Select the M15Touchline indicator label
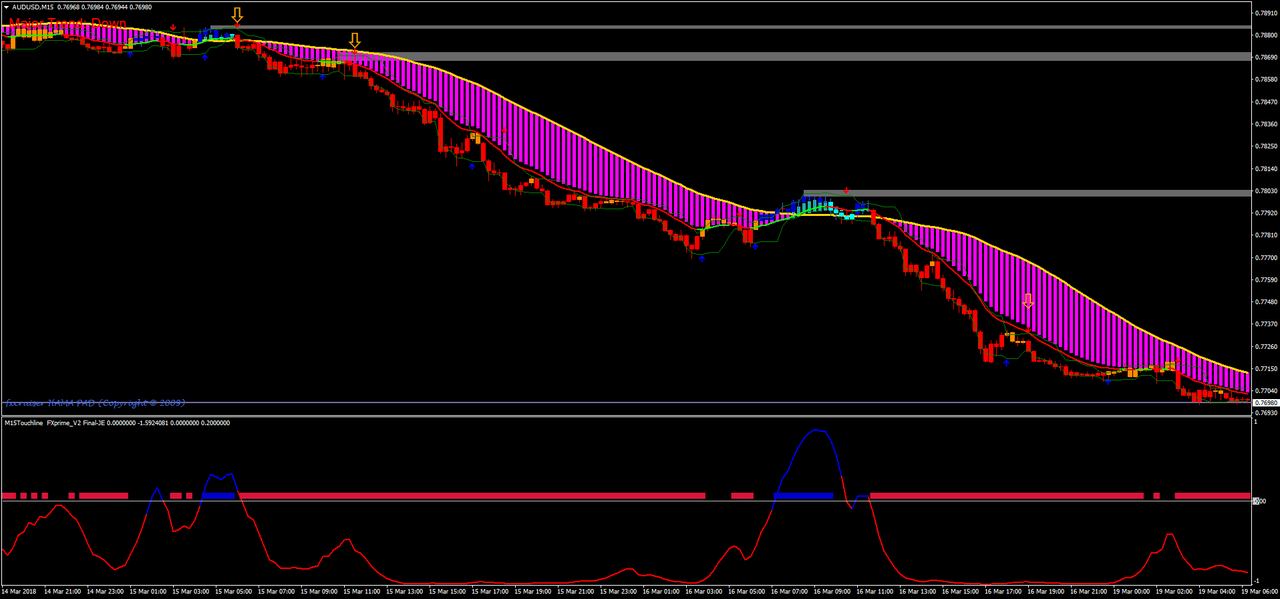 pyautogui.click(x=25, y=422)
